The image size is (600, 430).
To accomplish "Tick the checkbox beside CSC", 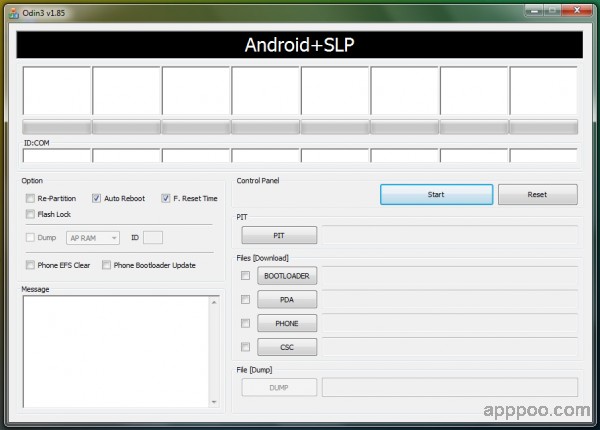I will pyautogui.click(x=245, y=347).
